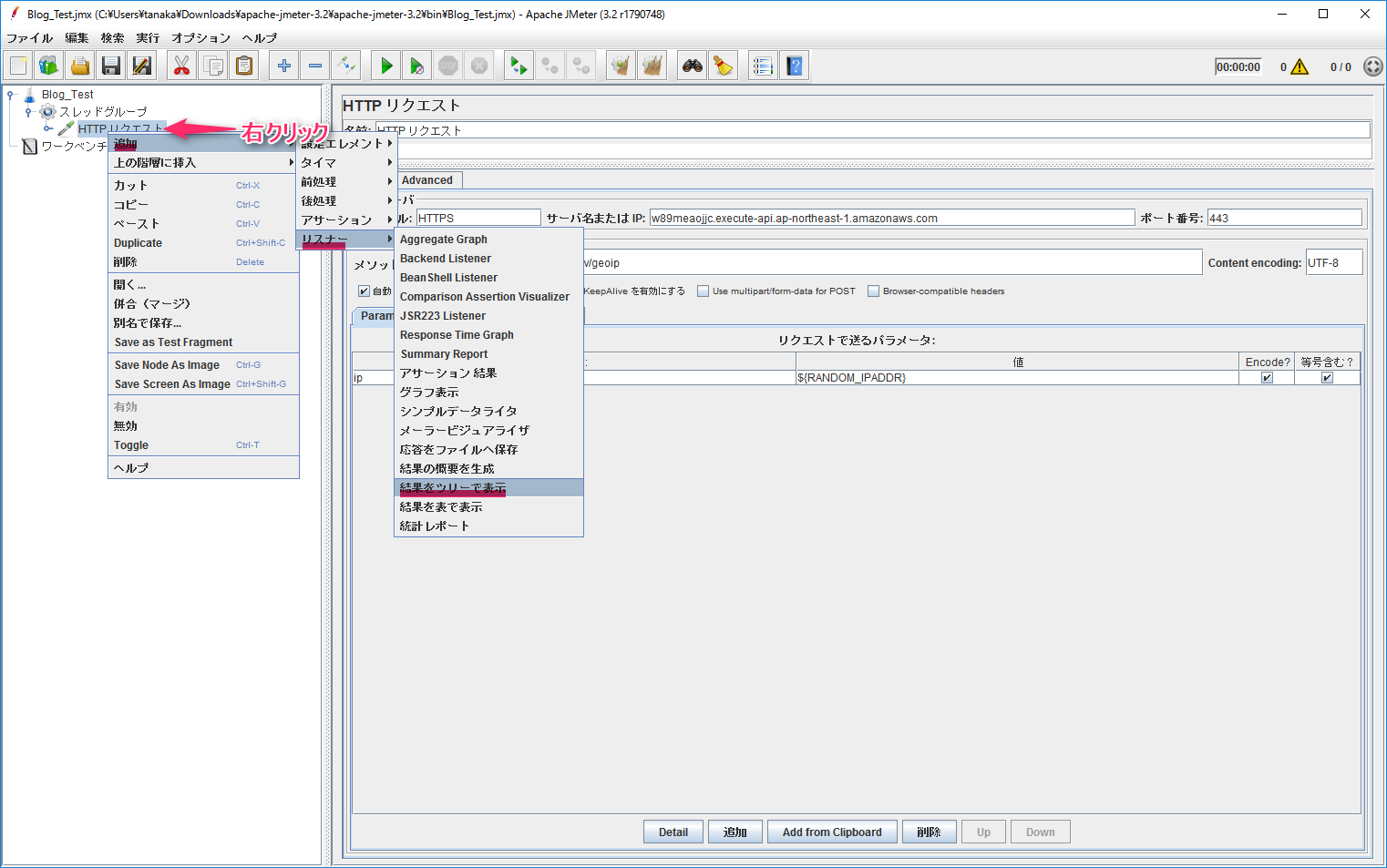The image size is (1387, 868).
Task: Expand the 前処理 submenu
Action: pyautogui.click(x=346, y=181)
